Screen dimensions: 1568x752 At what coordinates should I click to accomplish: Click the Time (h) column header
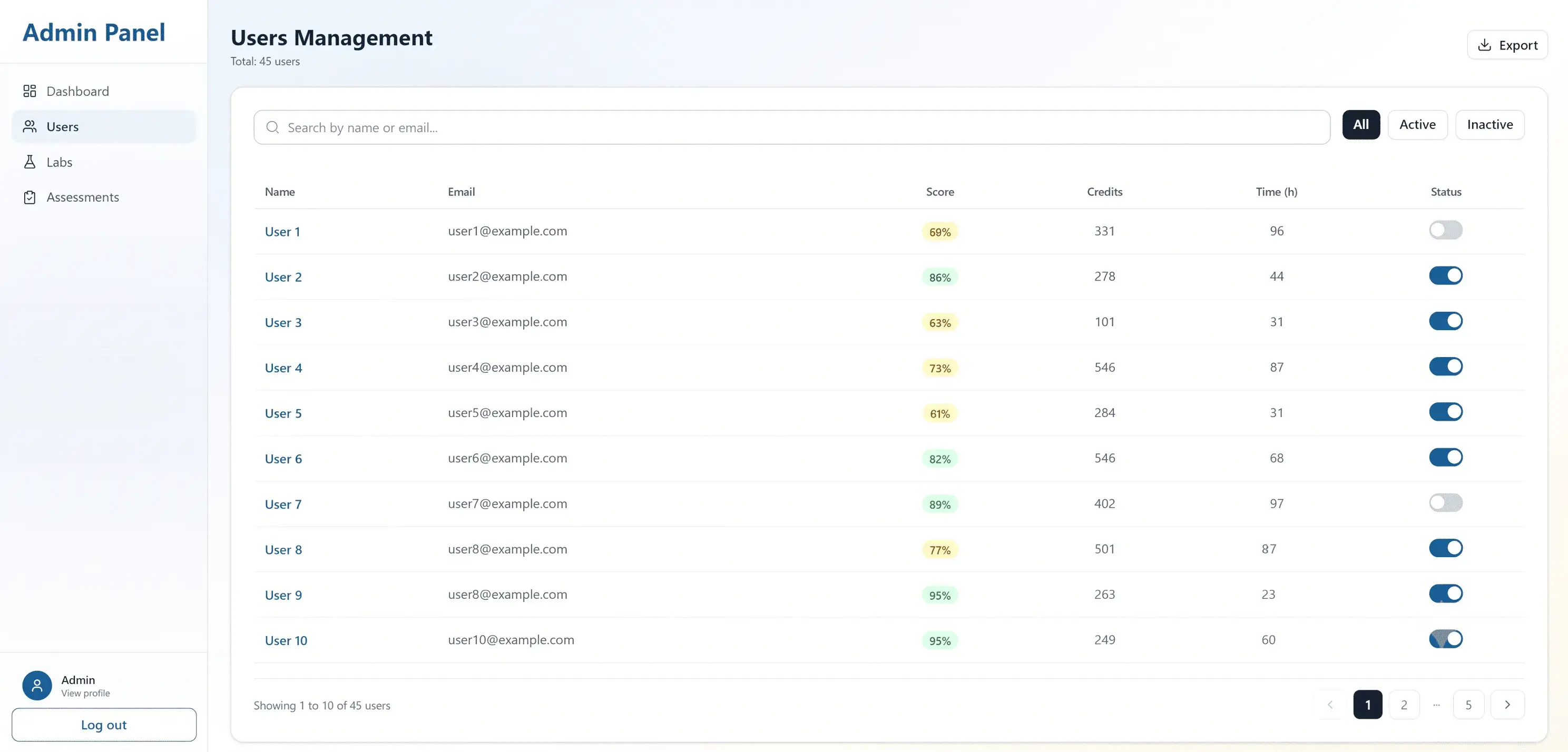pos(1277,192)
